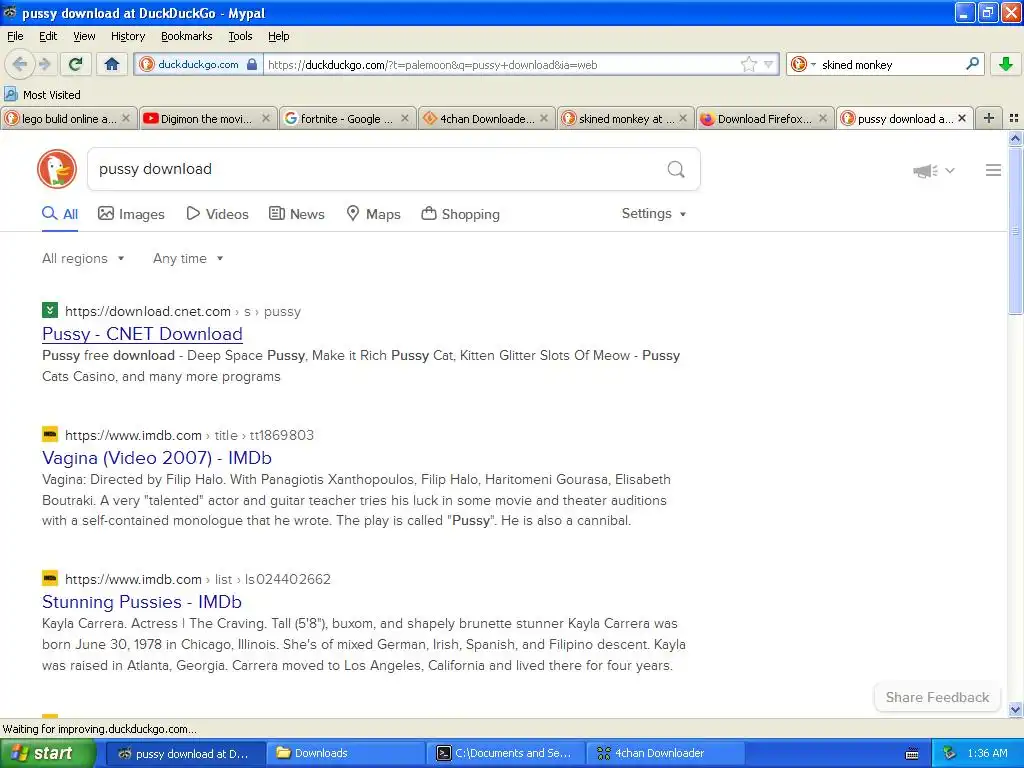Click the padlock site security icon
Image resolution: width=1024 pixels, height=768 pixels.
[x=252, y=64]
